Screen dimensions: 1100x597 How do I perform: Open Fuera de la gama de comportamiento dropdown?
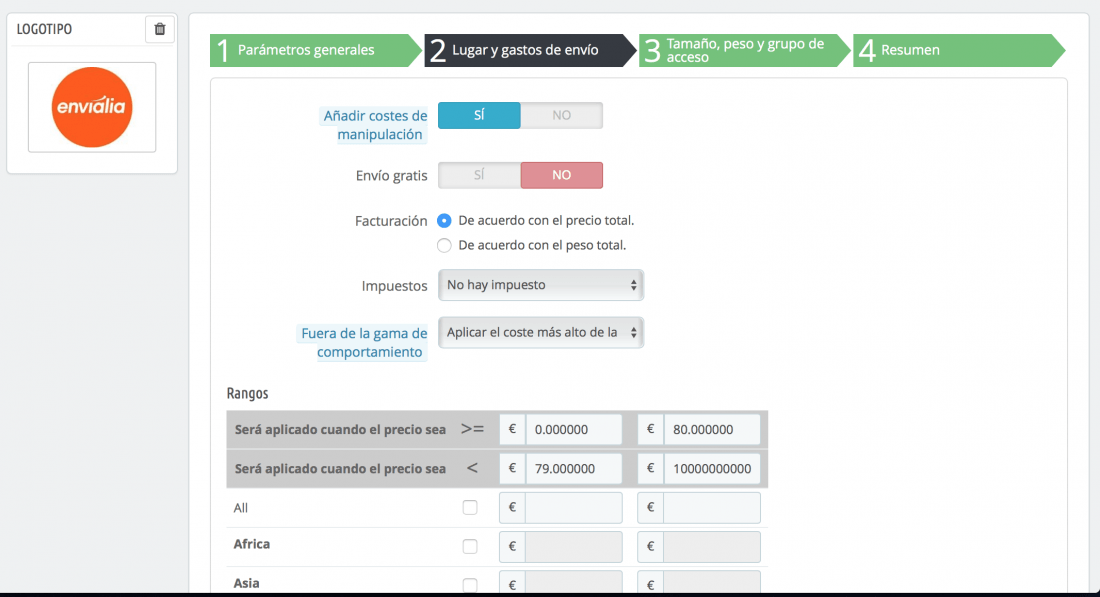tap(541, 333)
